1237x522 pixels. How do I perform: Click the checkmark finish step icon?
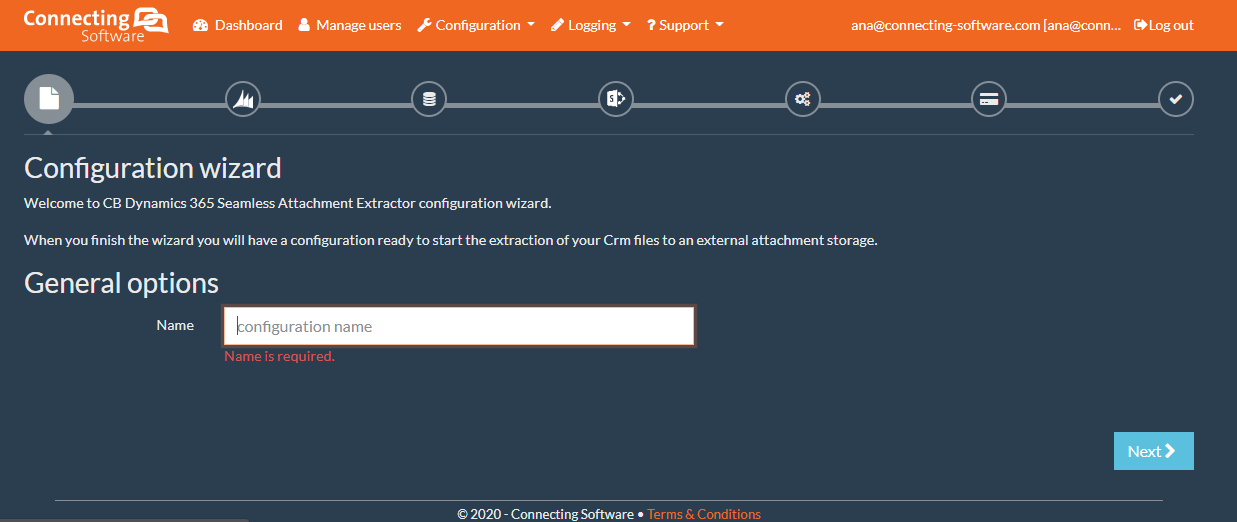click(x=1176, y=99)
